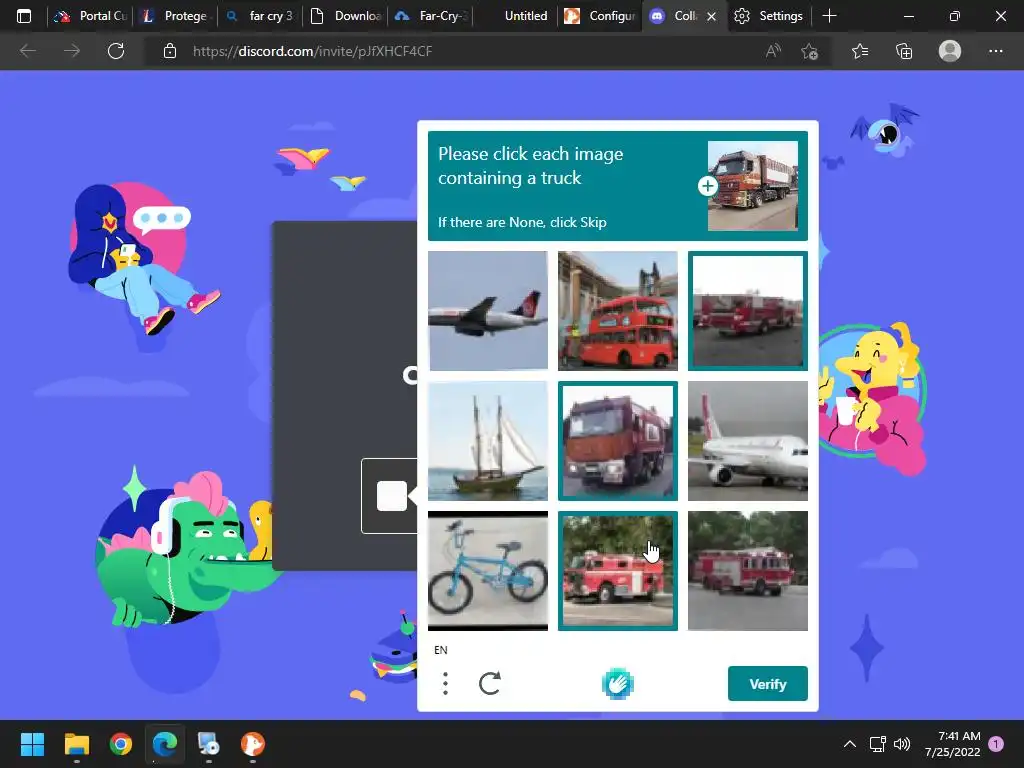Open the browser profile avatar
Screen dimensions: 1024x768
[950, 51]
